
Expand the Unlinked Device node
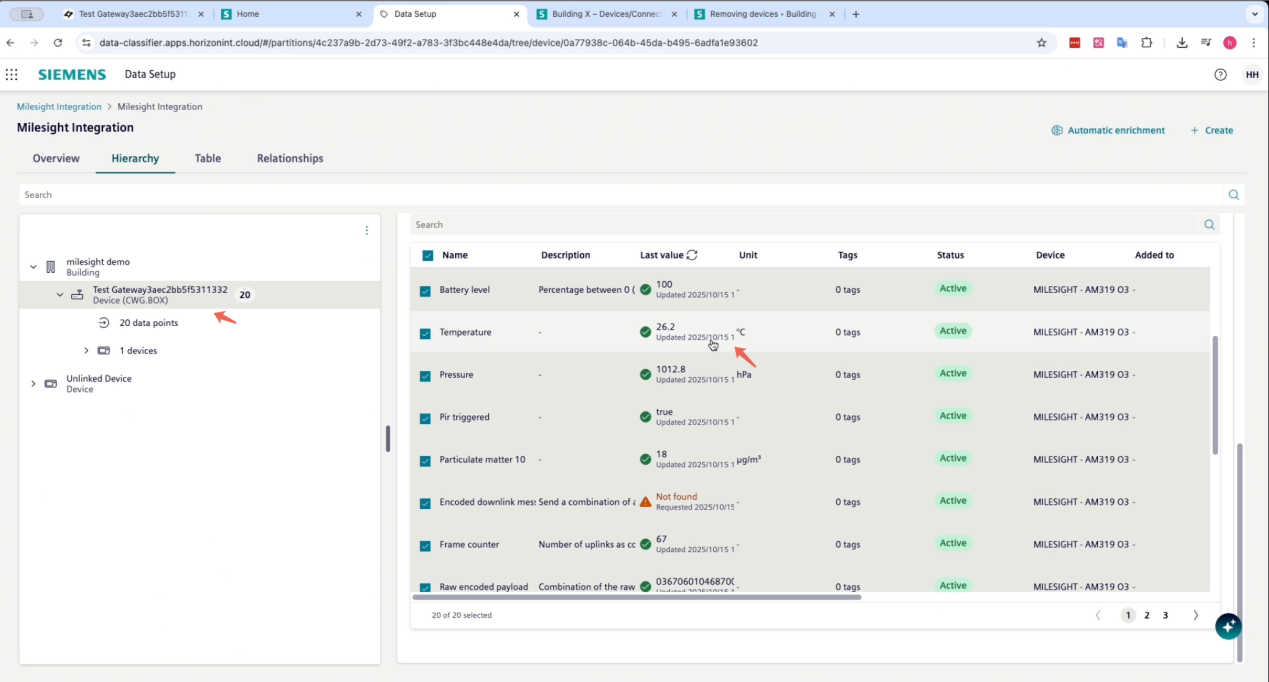click(33, 384)
